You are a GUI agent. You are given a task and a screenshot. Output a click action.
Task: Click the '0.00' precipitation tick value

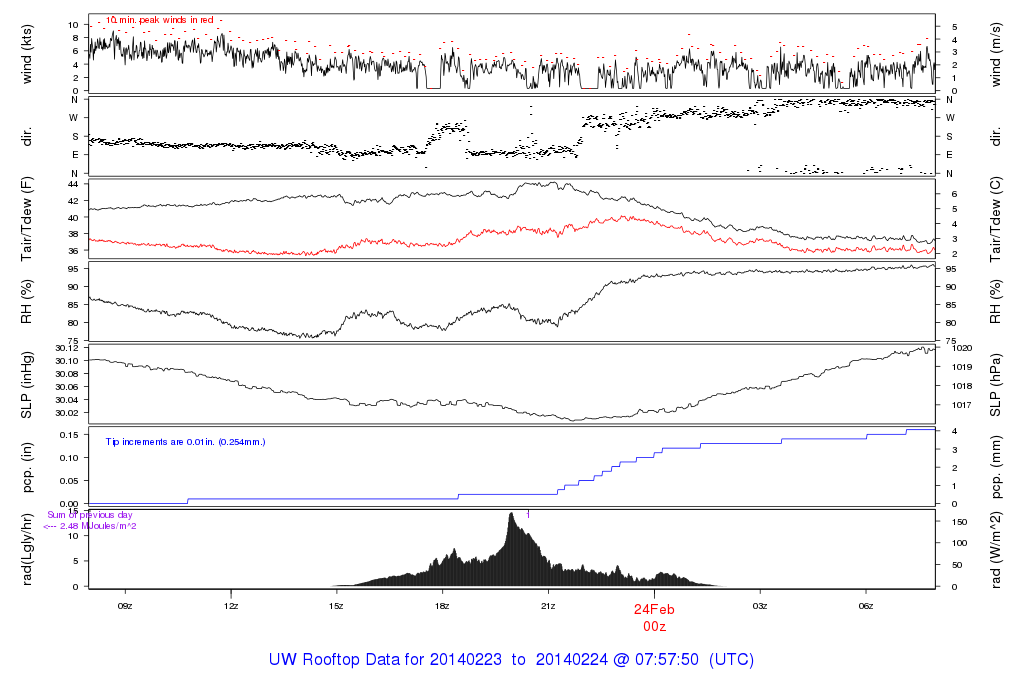tap(69, 503)
